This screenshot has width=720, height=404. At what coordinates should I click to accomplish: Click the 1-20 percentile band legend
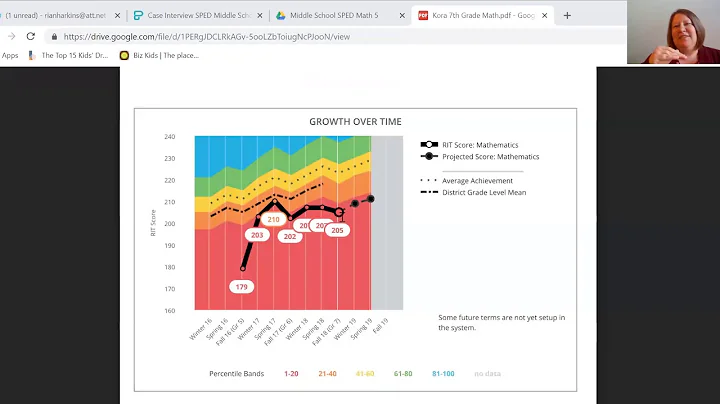pos(291,373)
